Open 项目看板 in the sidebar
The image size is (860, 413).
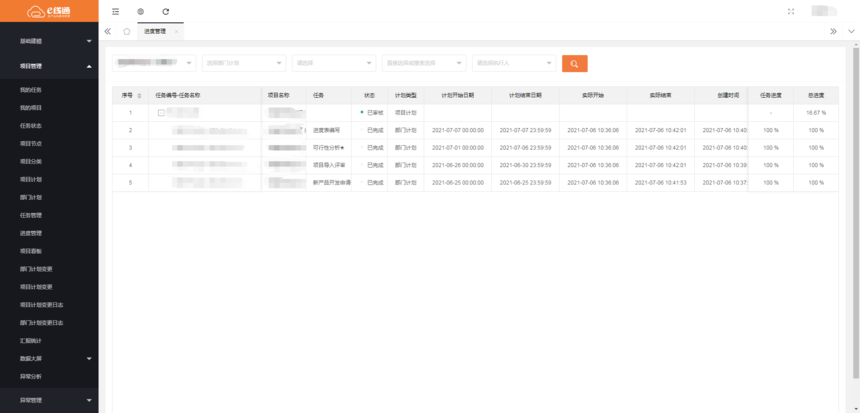pyautogui.click(x=31, y=251)
